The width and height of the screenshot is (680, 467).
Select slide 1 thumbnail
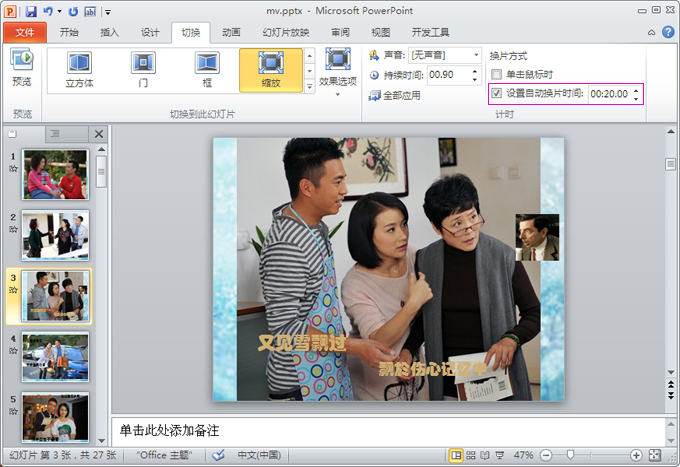[x=56, y=174]
